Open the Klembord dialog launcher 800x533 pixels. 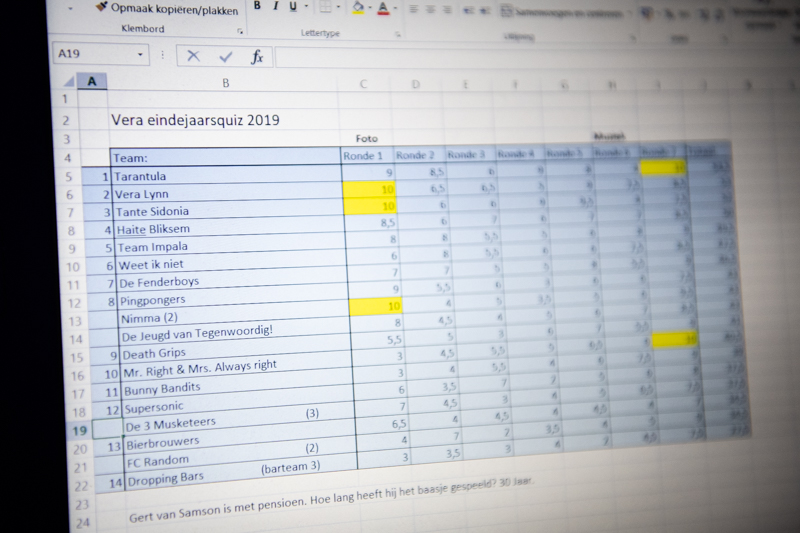(x=240, y=32)
